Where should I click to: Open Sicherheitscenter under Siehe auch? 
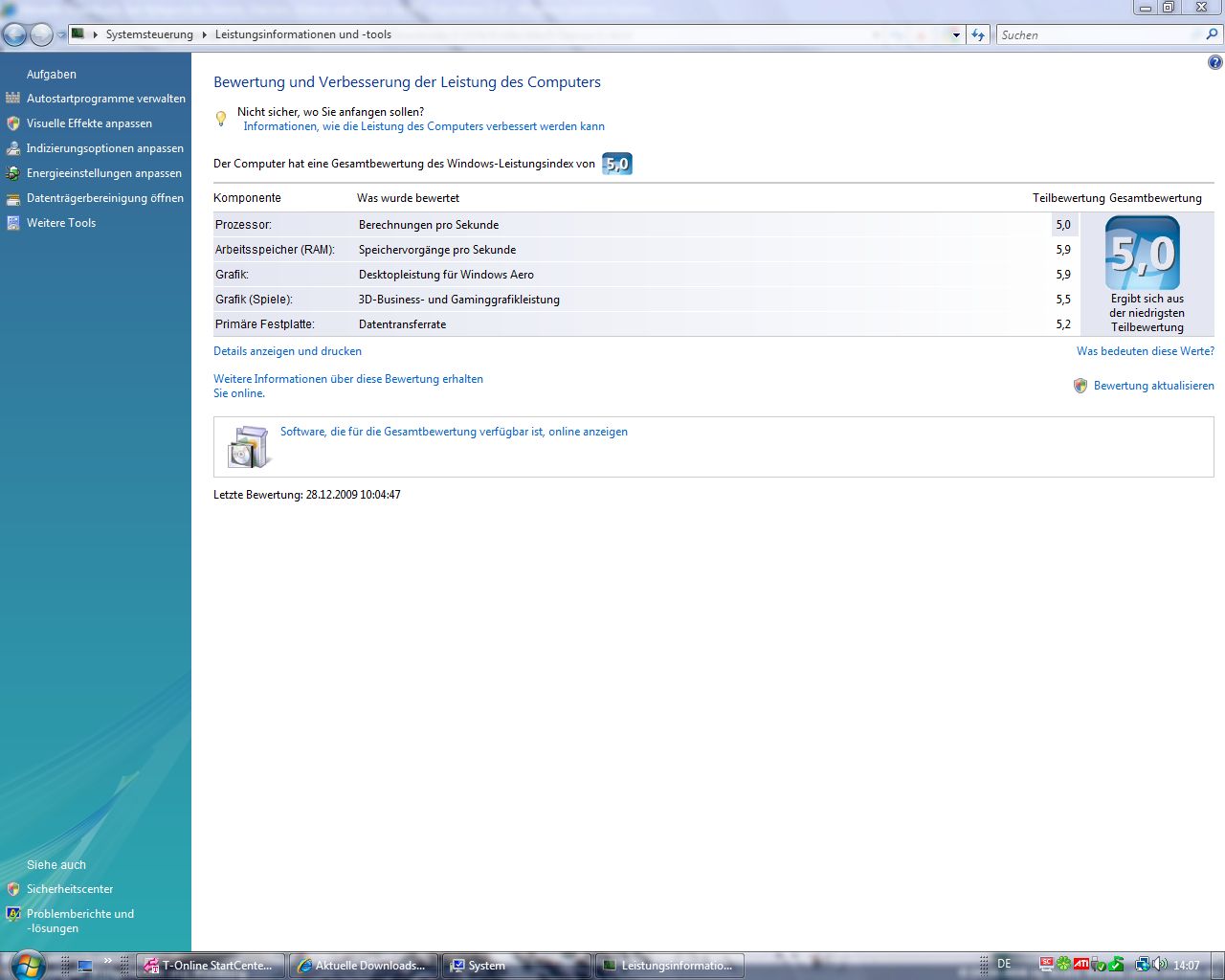[x=70, y=889]
